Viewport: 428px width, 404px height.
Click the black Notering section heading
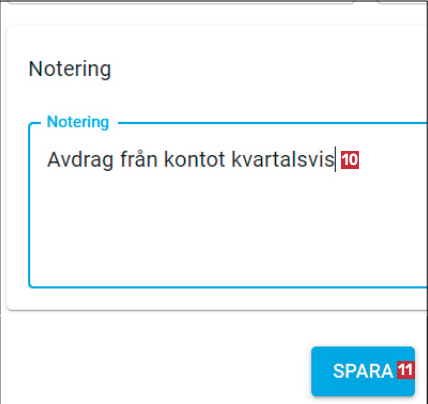pos(70,69)
